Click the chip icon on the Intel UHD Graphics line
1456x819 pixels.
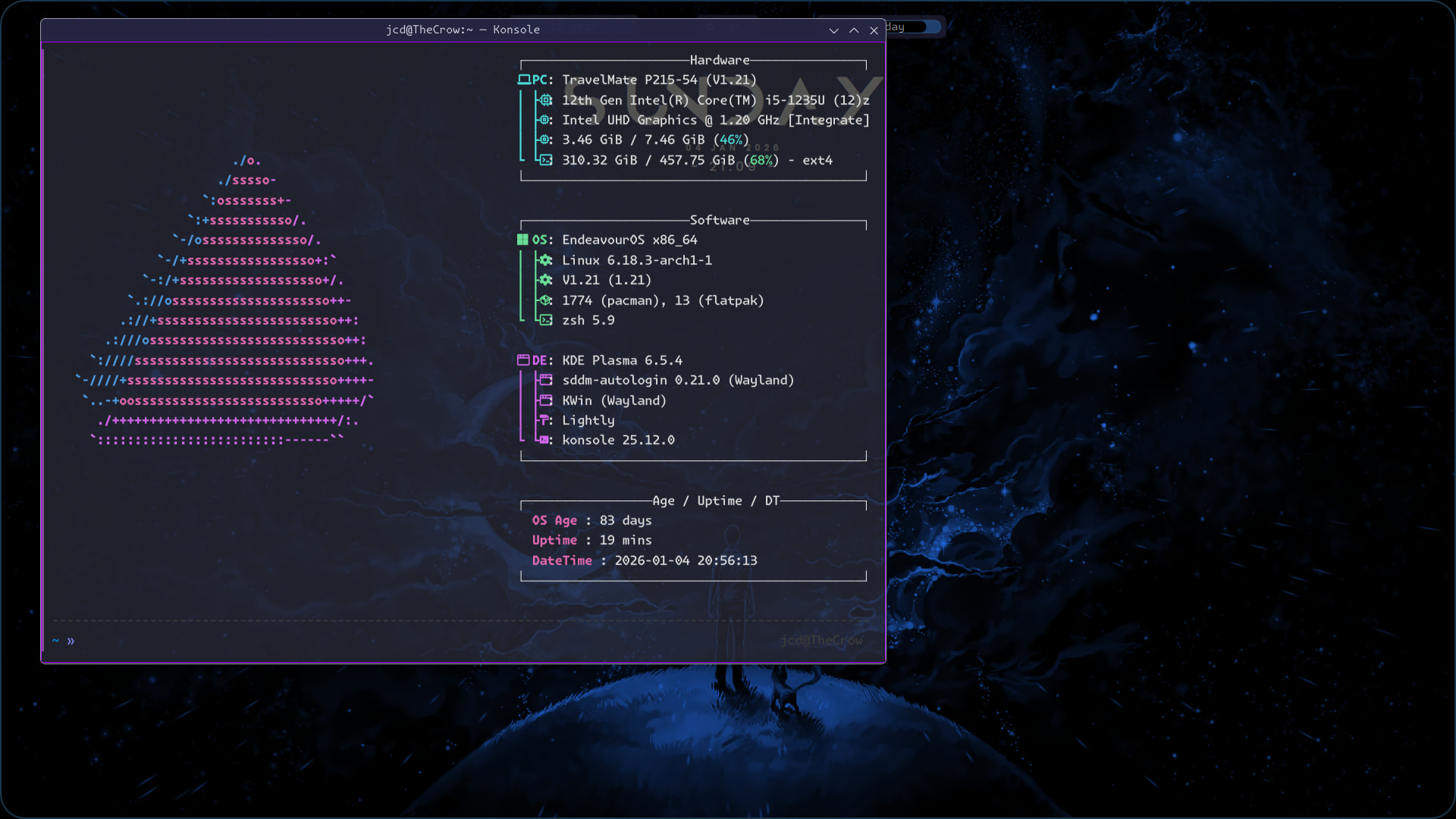tap(544, 120)
